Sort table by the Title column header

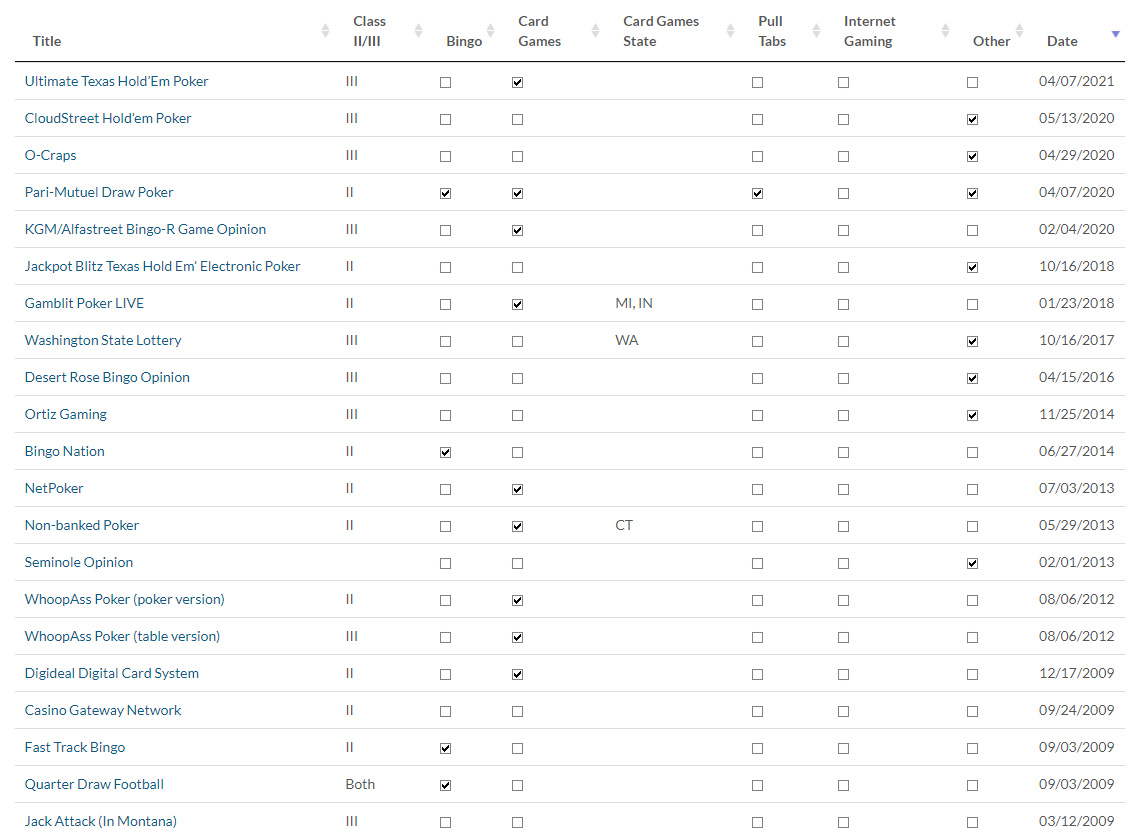tap(47, 41)
